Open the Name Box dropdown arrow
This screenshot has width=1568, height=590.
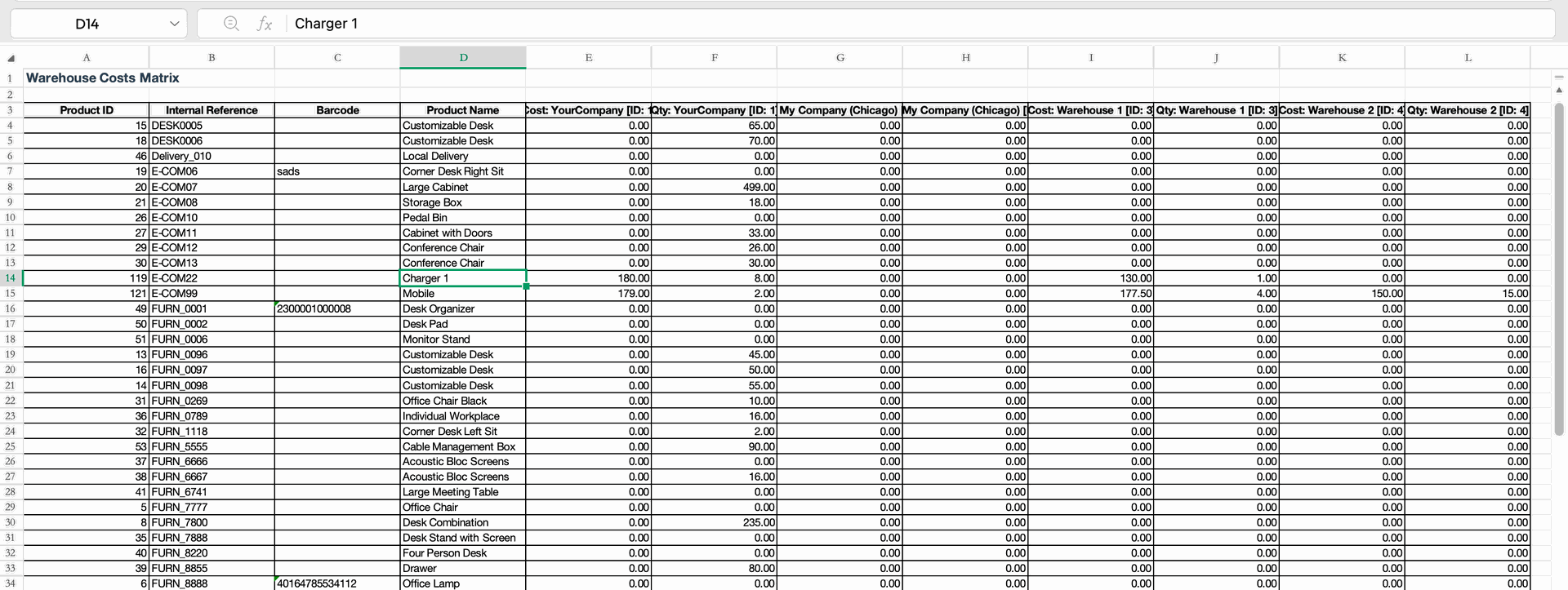174,24
